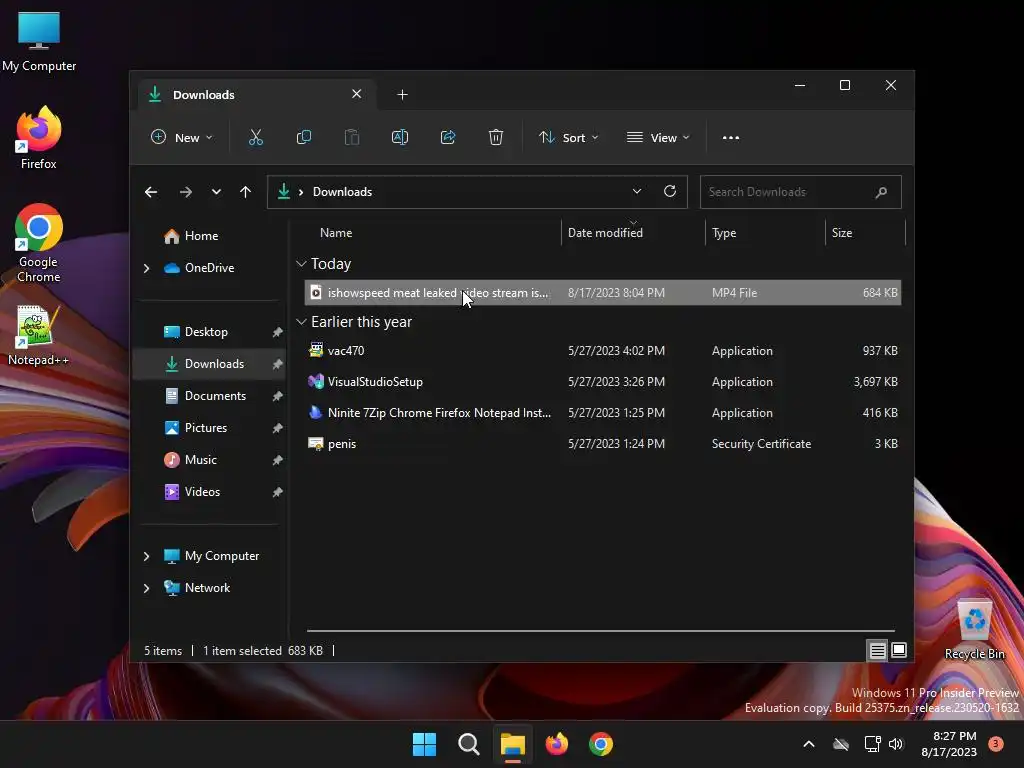
Task: Open the clock and date in taskbar
Action: coord(949,744)
